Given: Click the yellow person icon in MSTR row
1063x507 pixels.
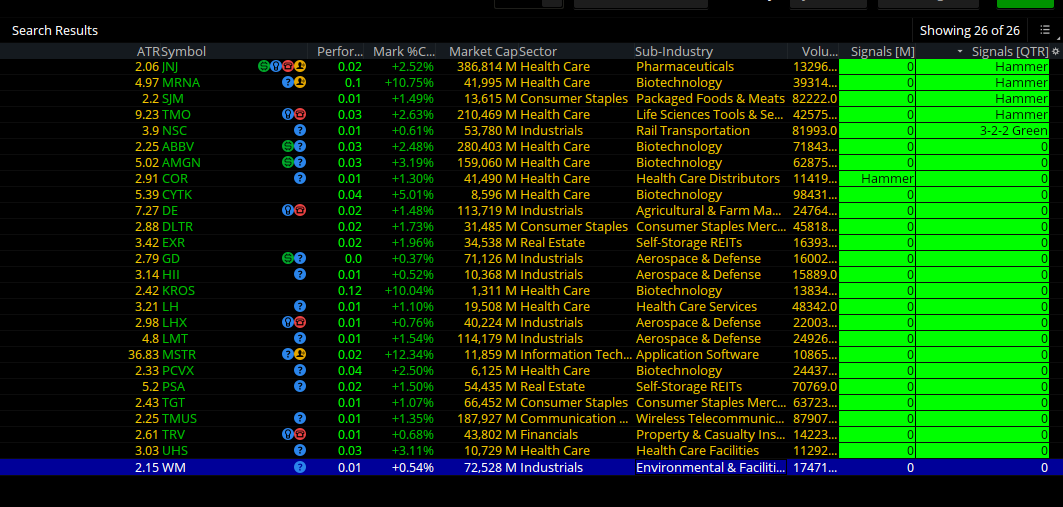Looking at the screenshot, I should click(300, 354).
